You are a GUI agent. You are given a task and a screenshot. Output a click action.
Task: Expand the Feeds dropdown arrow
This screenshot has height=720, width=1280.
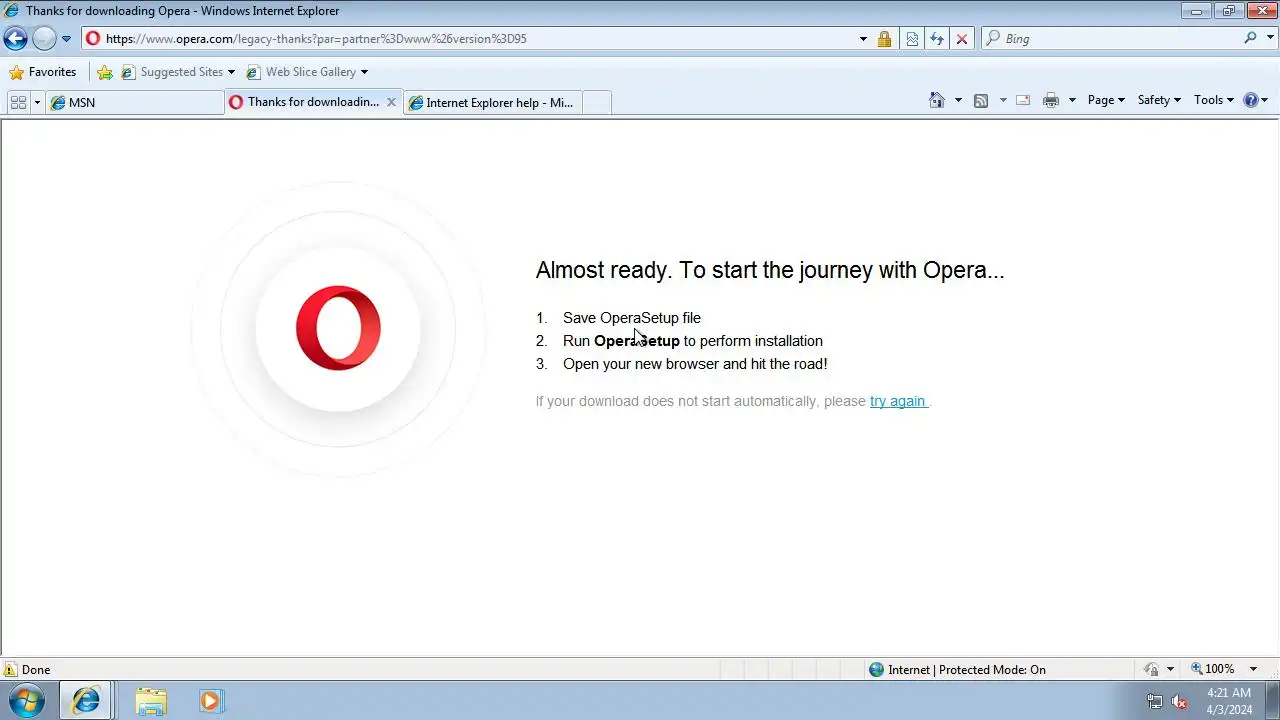(x=1003, y=100)
